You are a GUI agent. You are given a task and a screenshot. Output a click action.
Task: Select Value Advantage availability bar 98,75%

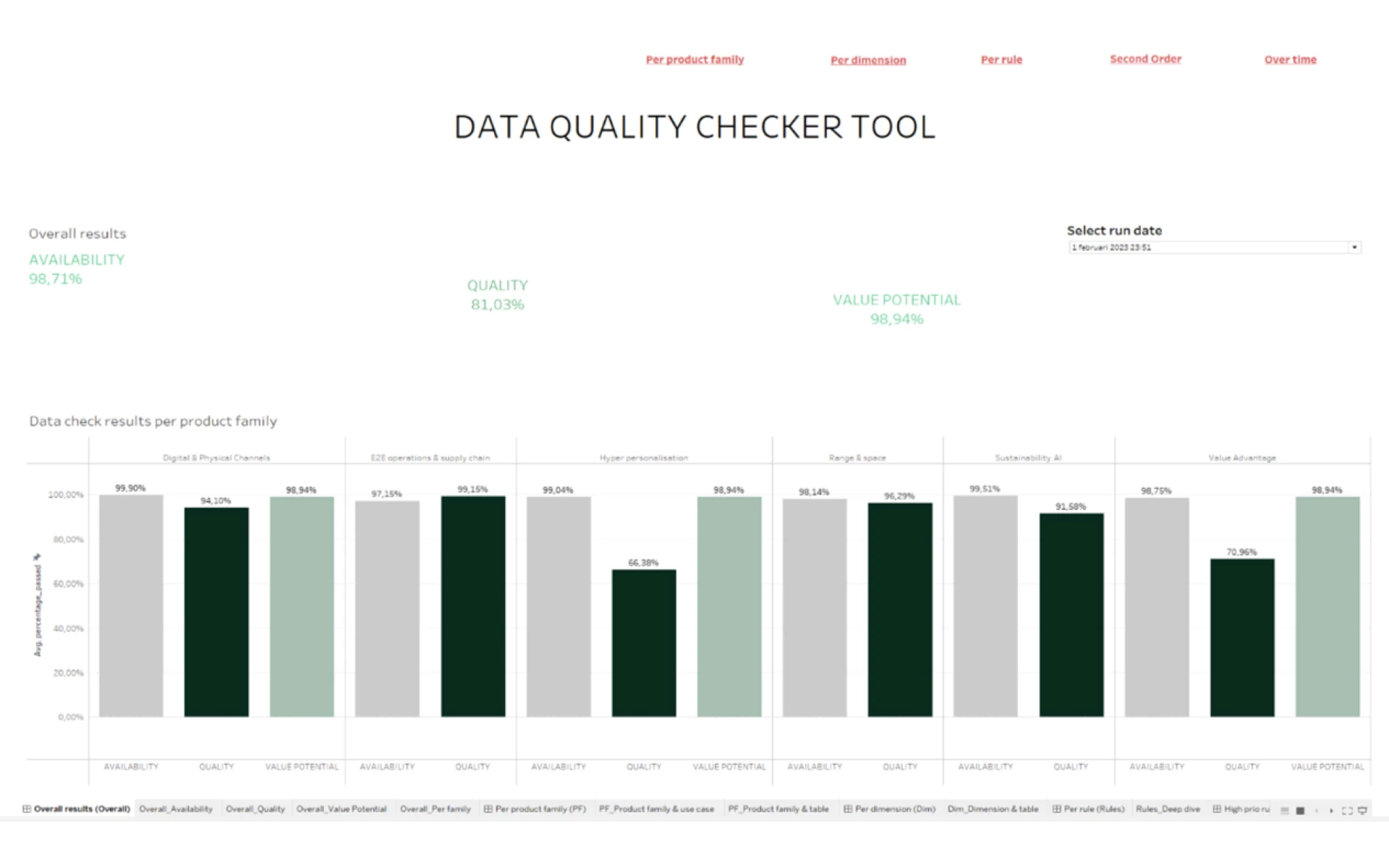click(x=1157, y=608)
